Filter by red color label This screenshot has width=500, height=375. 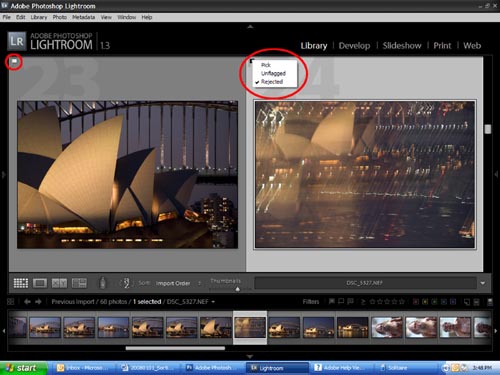tap(416, 302)
